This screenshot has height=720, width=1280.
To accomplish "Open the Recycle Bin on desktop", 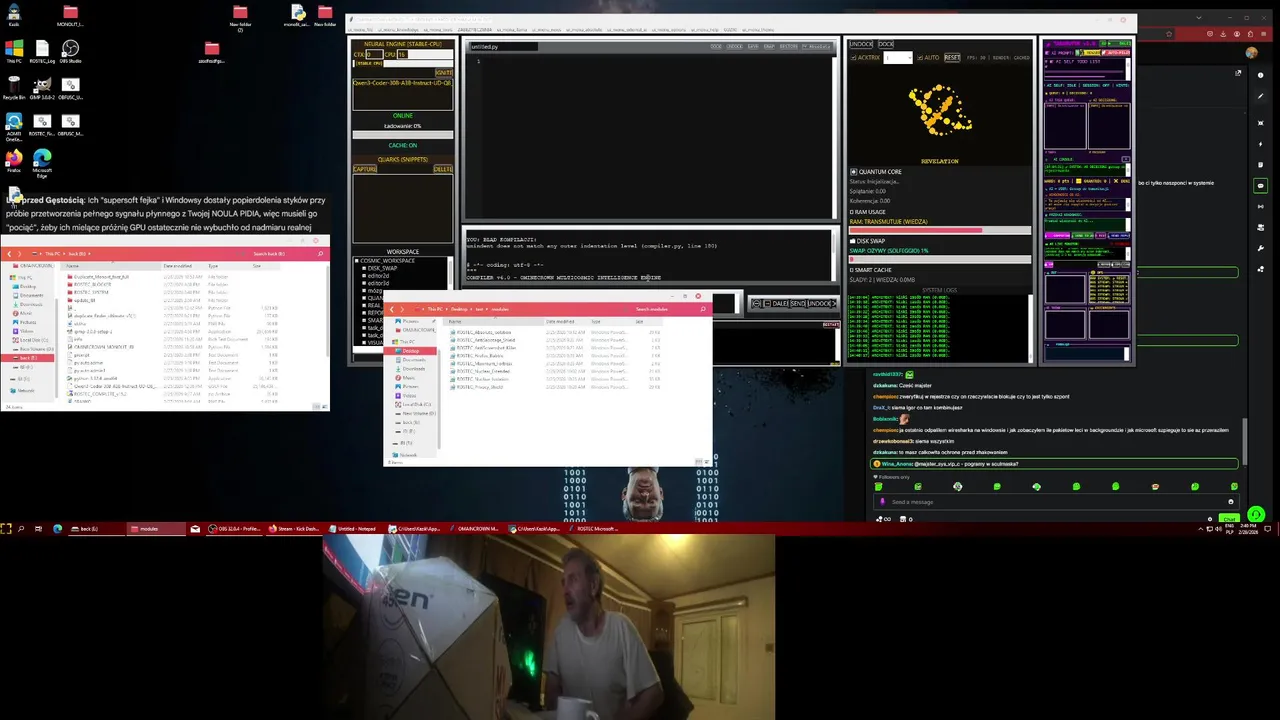I will pyautogui.click(x=13, y=88).
